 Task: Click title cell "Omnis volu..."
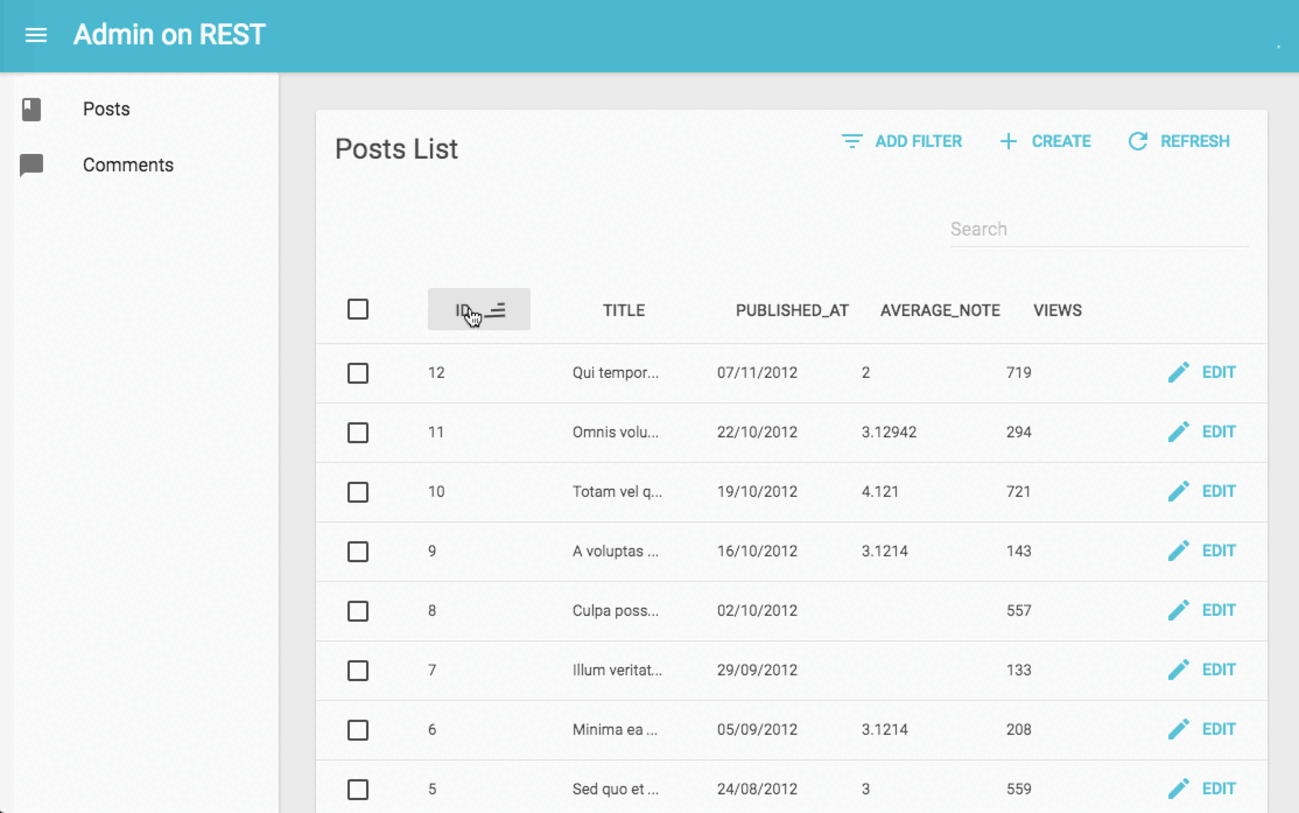615,432
